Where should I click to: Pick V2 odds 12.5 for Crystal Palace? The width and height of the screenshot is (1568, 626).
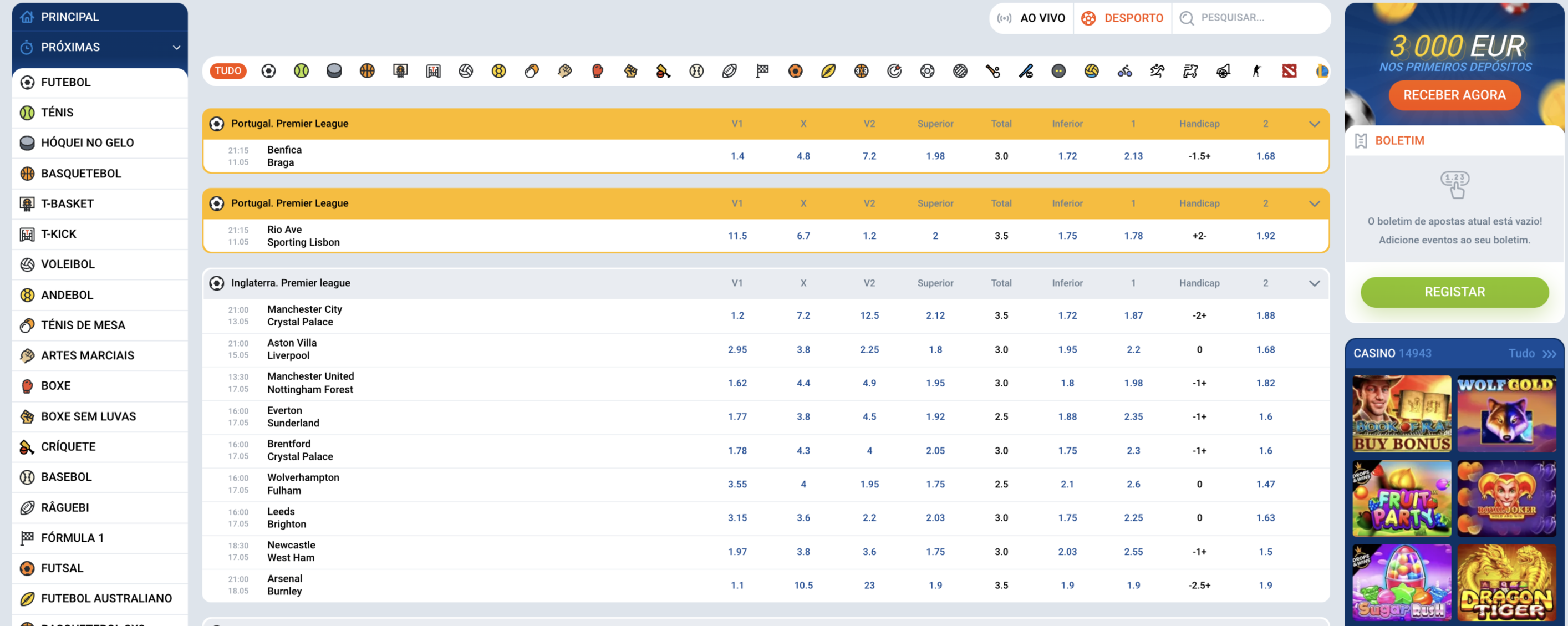(869, 315)
